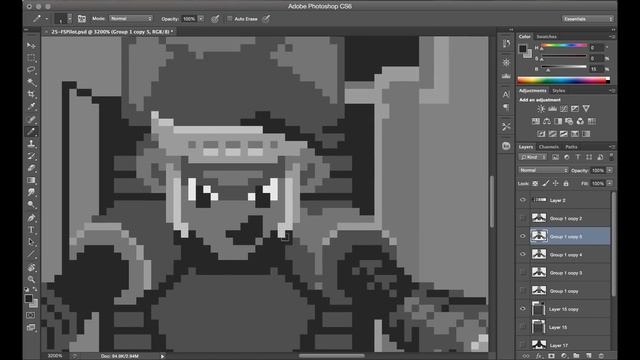Select the Healing Brush tool
This screenshot has height=360, width=640.
tap(31, 119)
